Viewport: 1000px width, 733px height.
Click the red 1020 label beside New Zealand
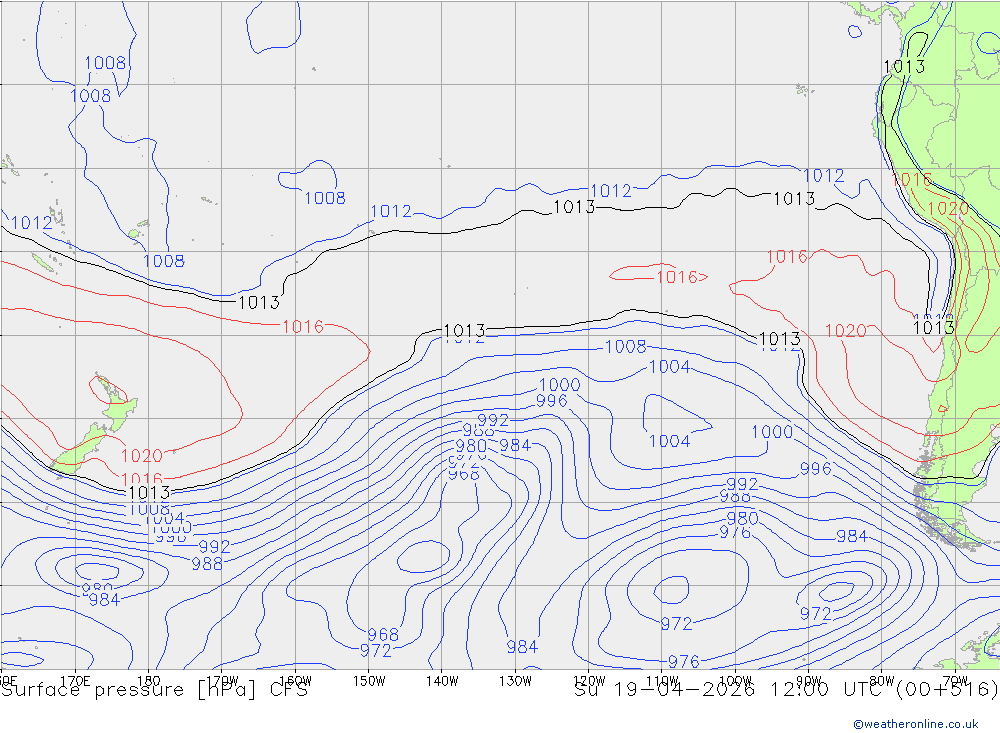click(141, 456)
